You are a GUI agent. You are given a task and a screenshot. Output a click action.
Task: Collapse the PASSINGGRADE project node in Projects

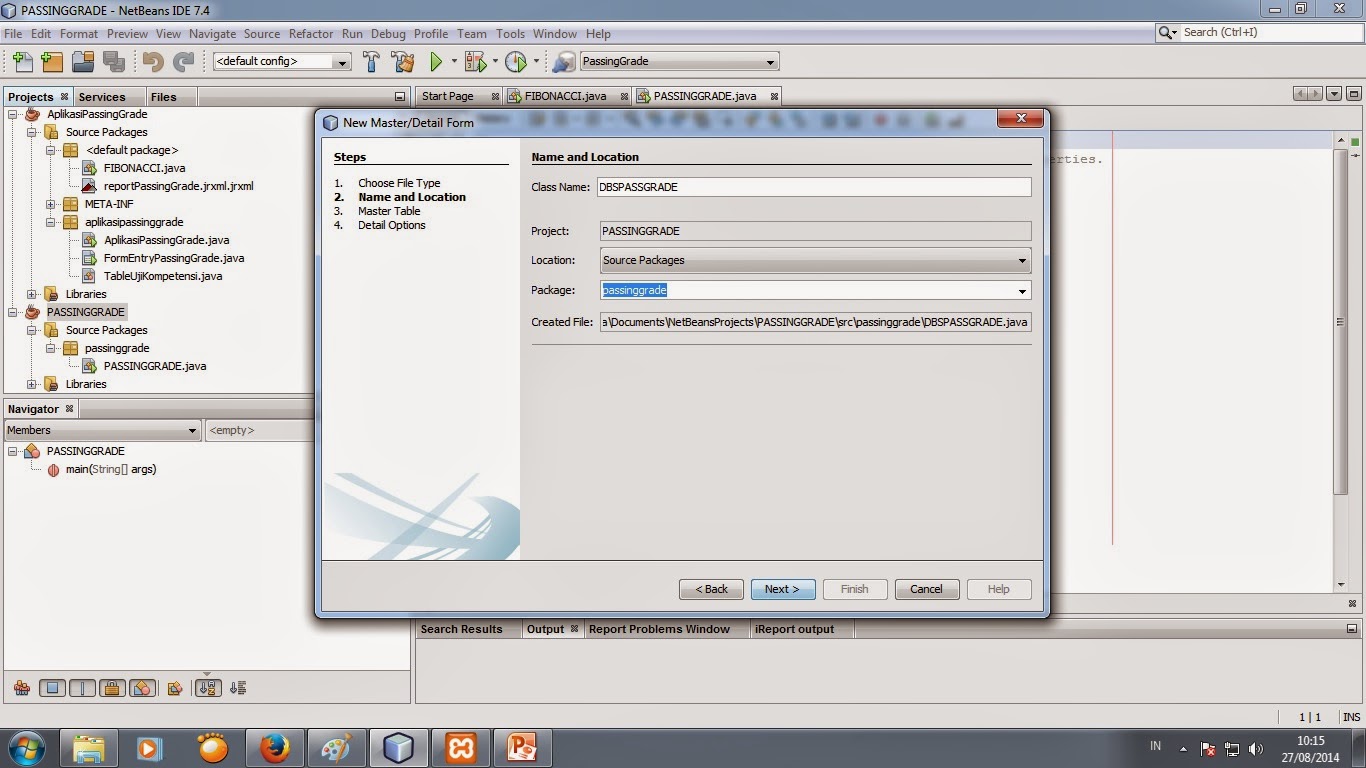pyautogui.click(x=14, y=312)
